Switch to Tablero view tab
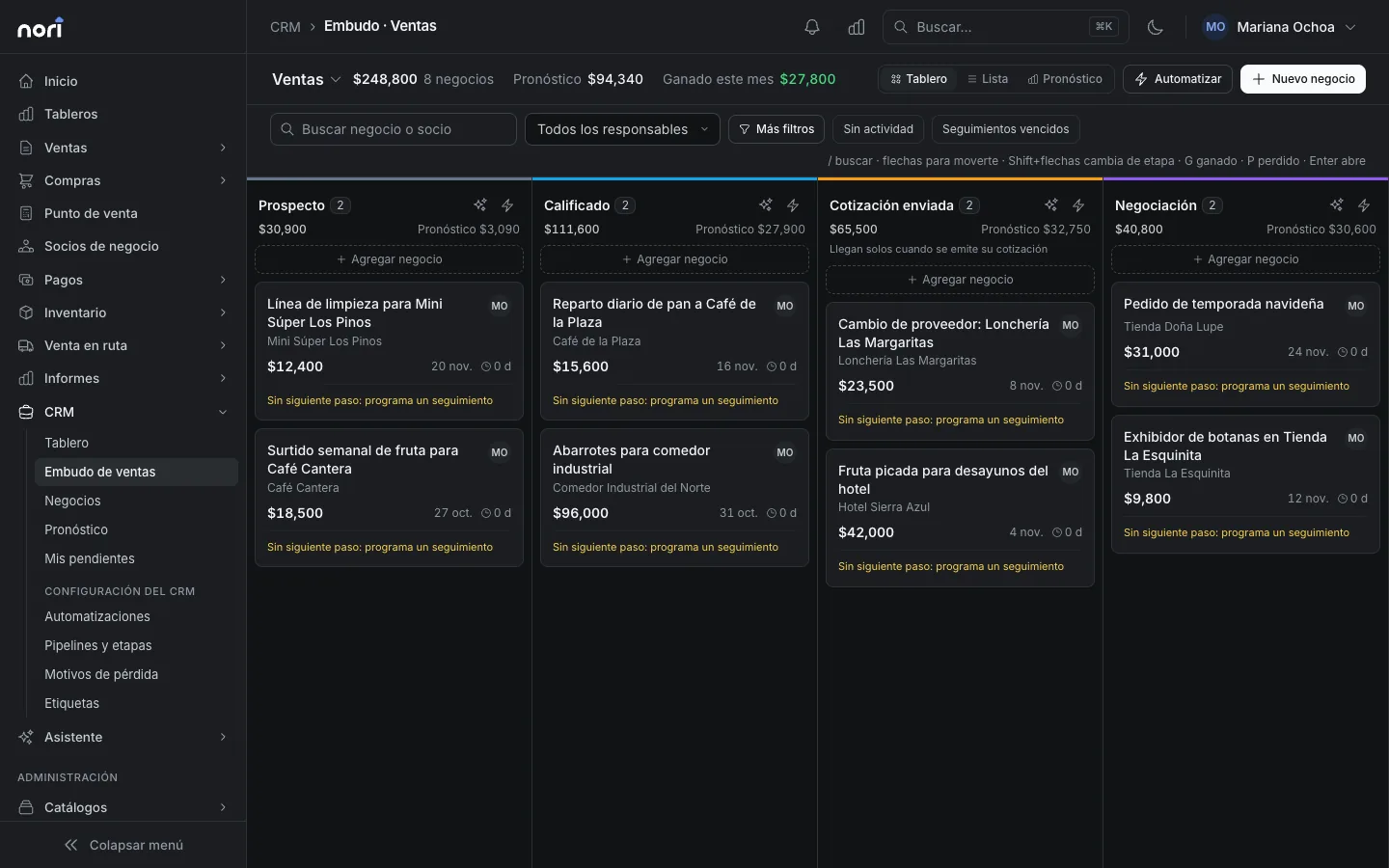This screenshot has height=868, width=1389. click(x=918, y=79)
